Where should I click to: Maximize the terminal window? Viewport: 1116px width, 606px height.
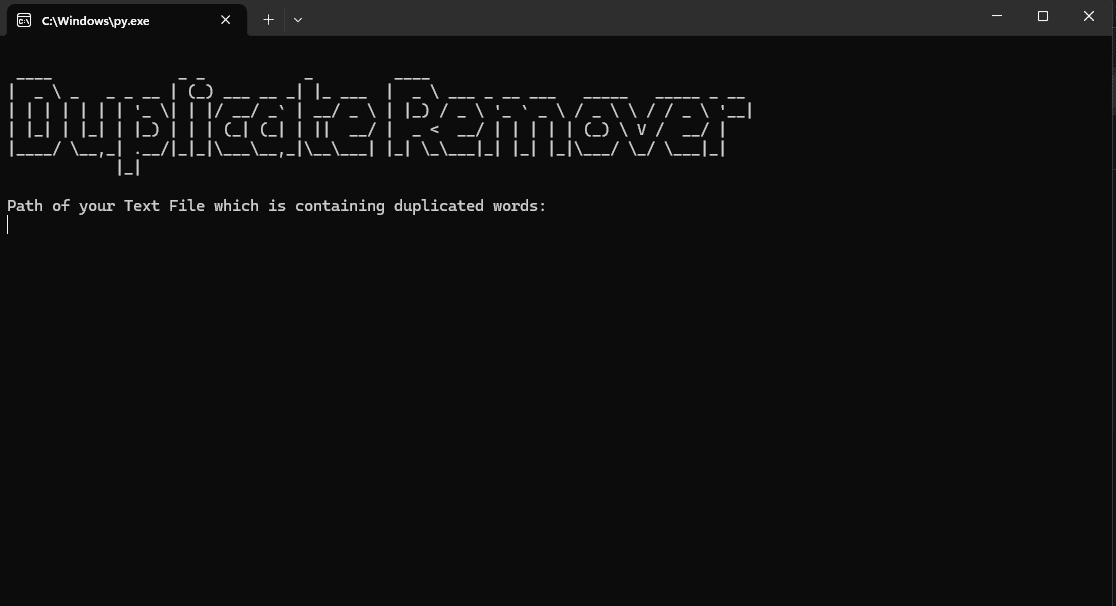pyautogui.click(x=1043, y=16)
